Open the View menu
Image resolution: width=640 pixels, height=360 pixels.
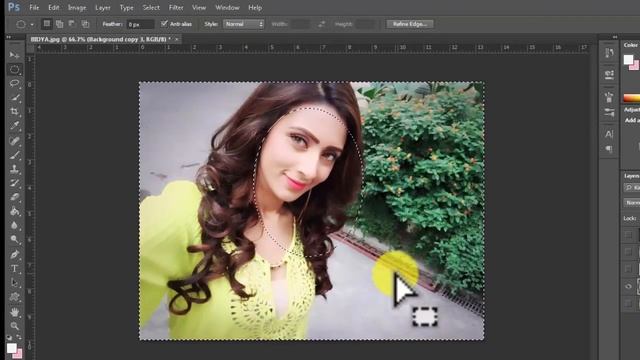(x=199, y=7)
